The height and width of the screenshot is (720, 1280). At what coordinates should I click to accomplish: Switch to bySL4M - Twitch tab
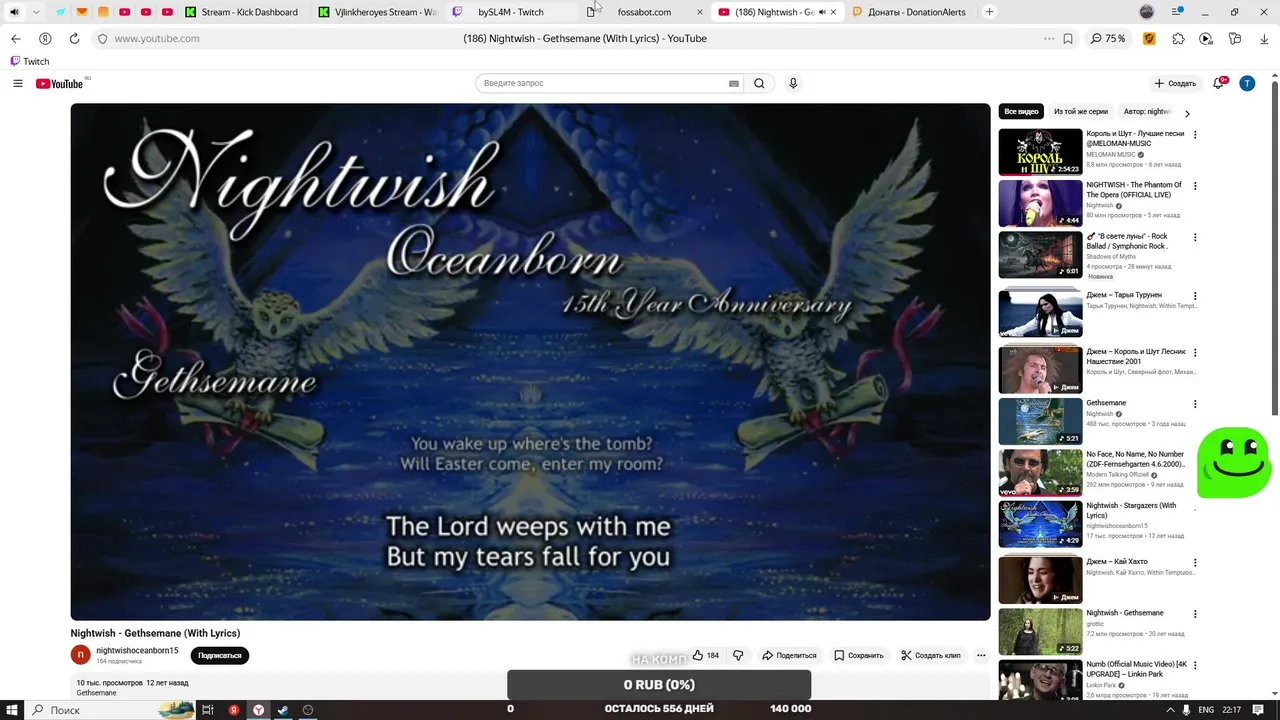pos(512,12)
